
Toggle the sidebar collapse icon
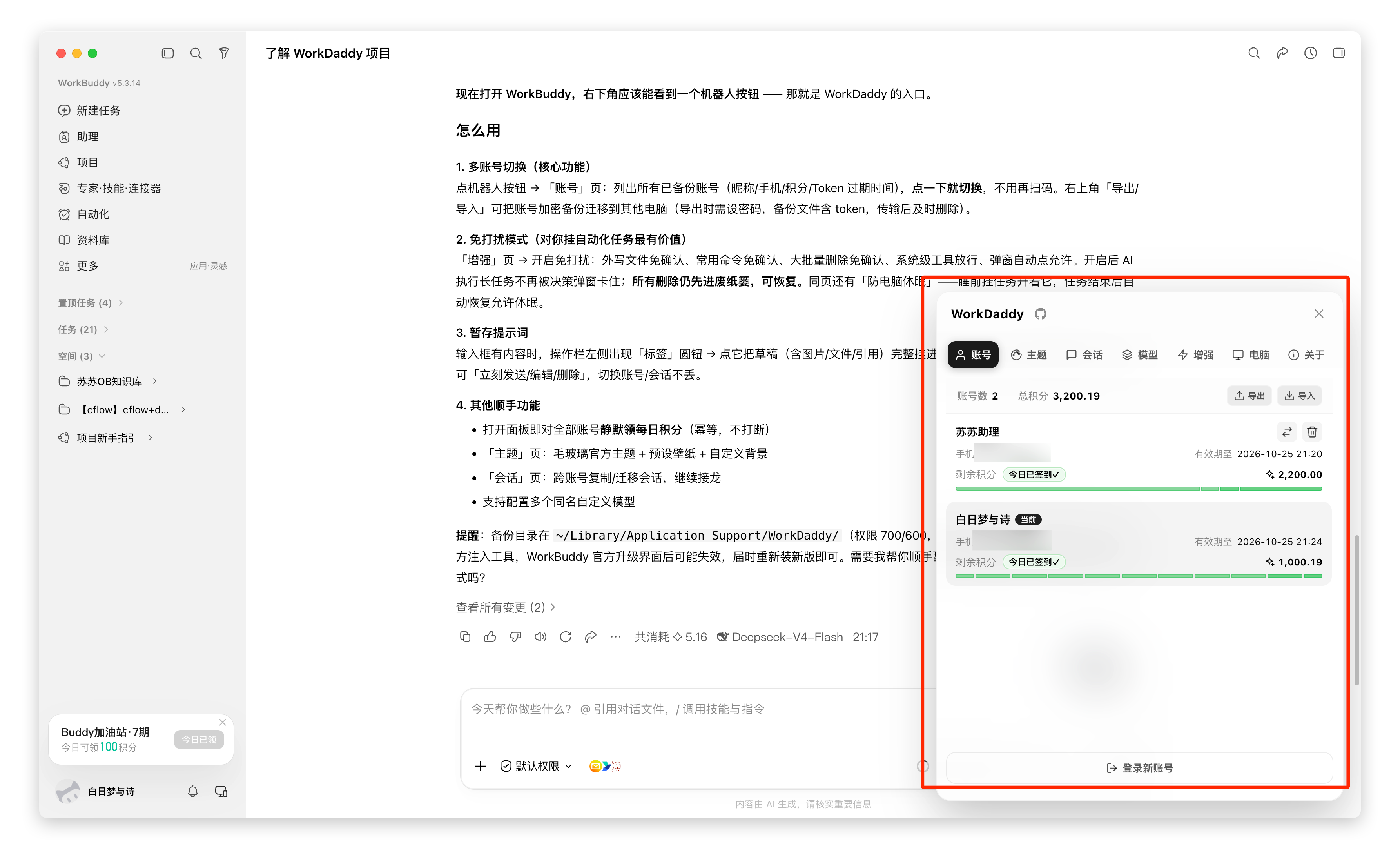[x=167, y=53]
